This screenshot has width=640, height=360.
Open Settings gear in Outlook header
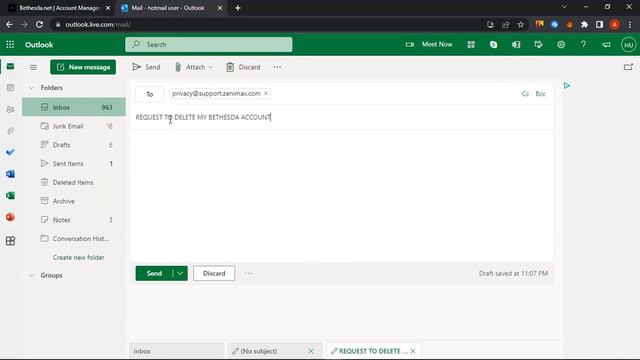tap(561, 44)
